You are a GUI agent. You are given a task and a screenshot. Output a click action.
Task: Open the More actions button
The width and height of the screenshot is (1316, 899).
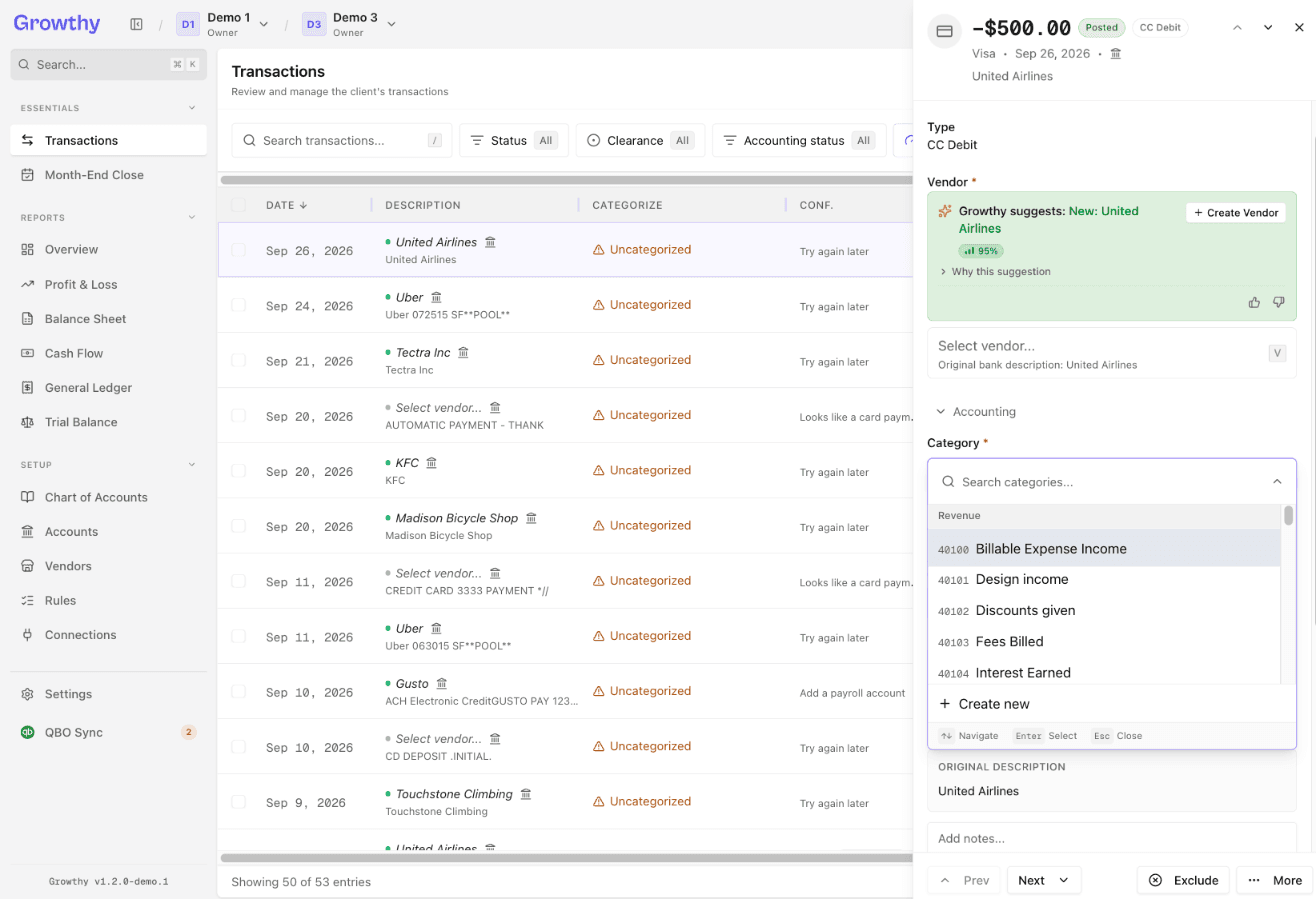(1276, 880)
